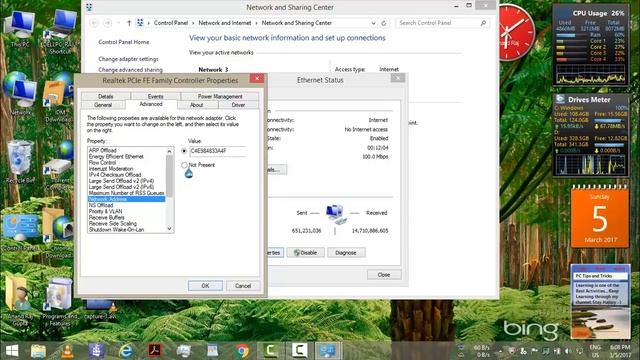Open address bar history dropdown
640x360 pixels.
click(373, 23)
